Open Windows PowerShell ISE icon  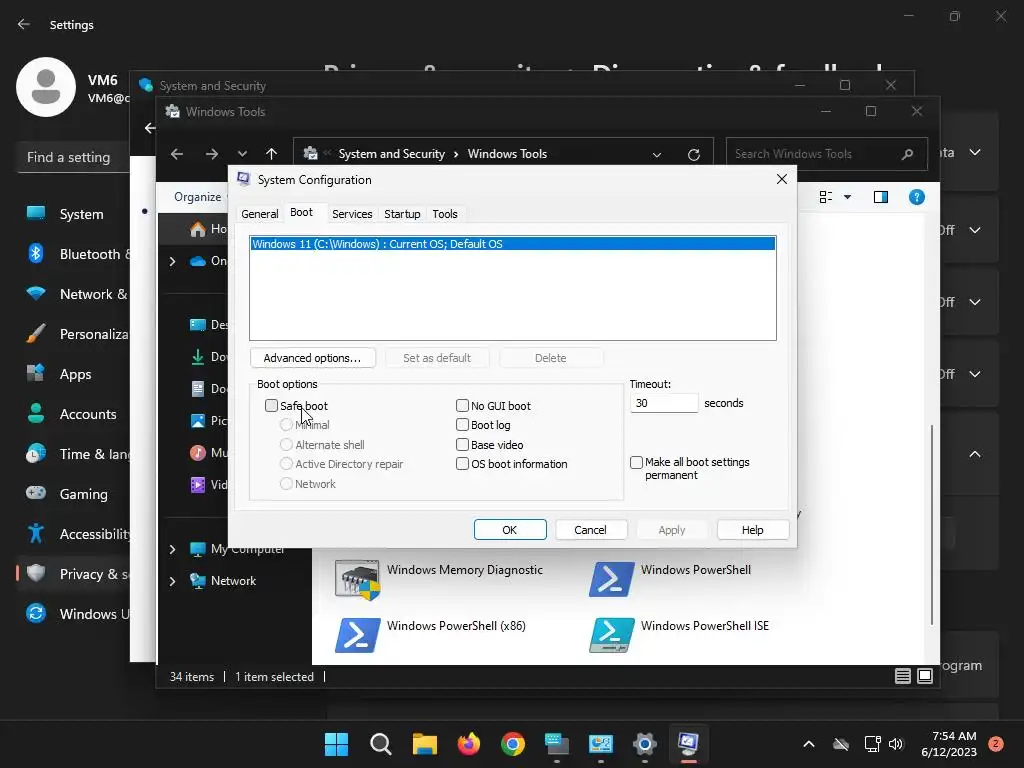pyautogui.click(x=611, y=635)
